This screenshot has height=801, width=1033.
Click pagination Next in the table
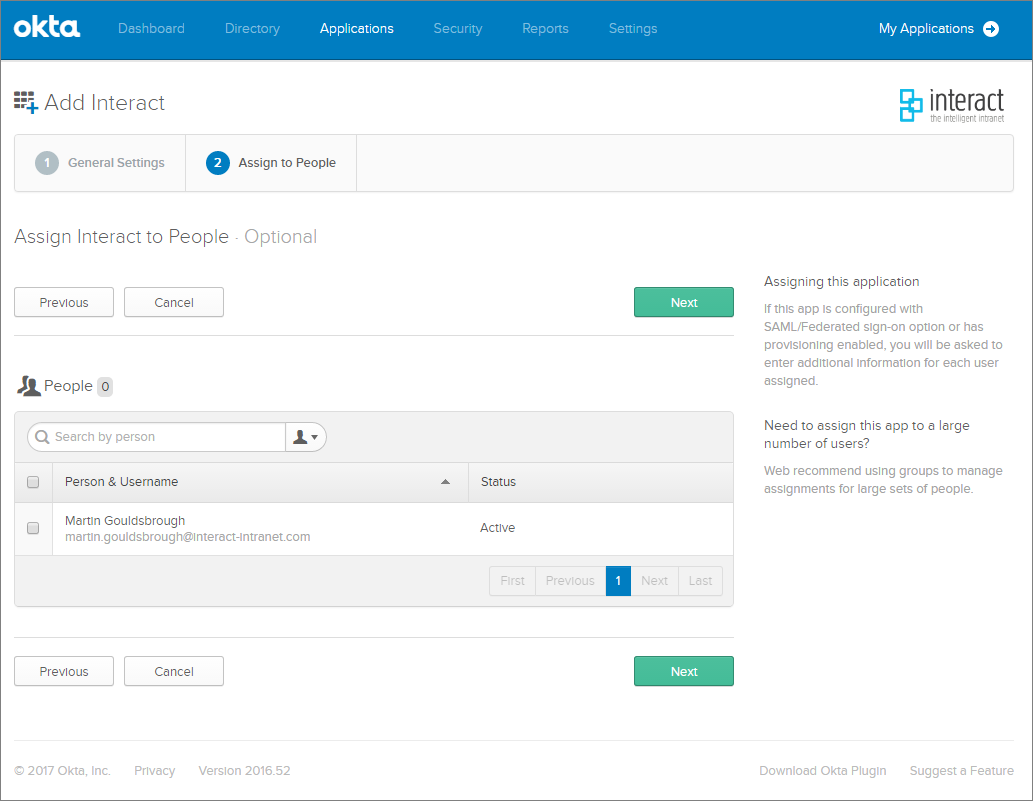655,581
